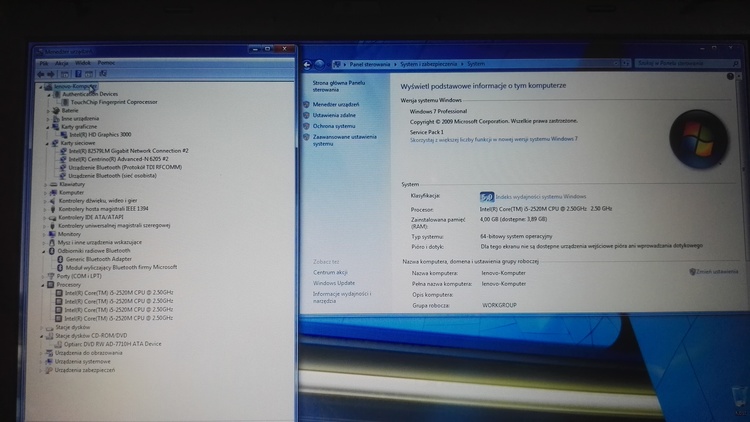Select Moduł wyliczający Bluetooth firmy Microsoft

tap(121, 267)
